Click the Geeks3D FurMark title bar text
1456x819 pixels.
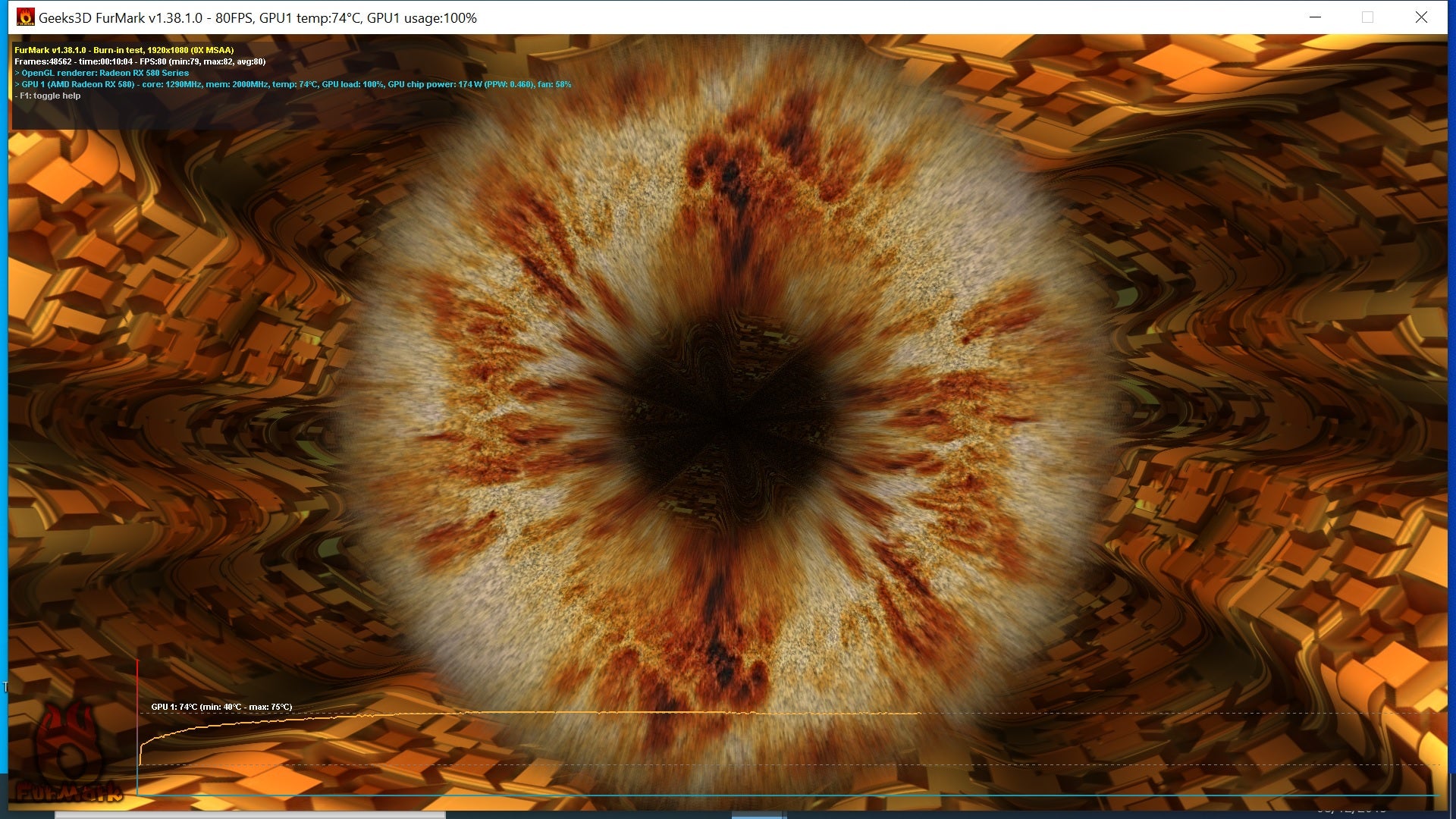click(x=258, y=17)
